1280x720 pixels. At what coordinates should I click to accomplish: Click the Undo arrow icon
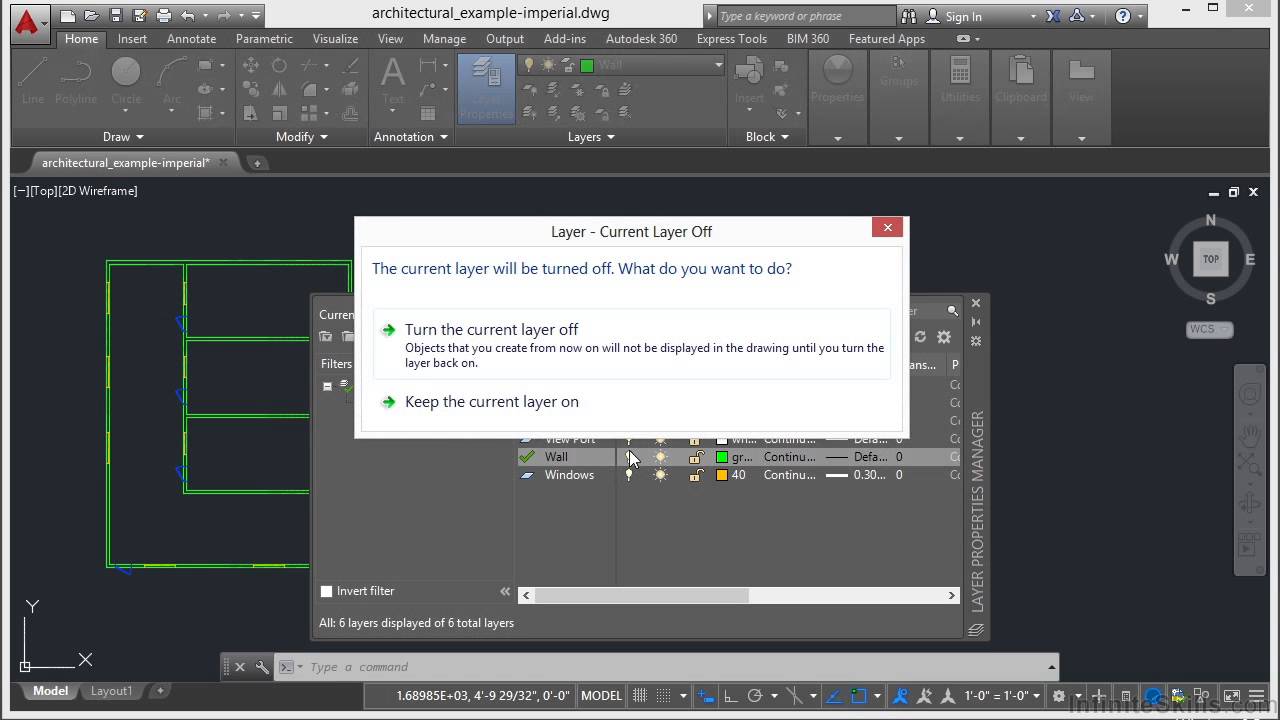[x=187, y=16]
